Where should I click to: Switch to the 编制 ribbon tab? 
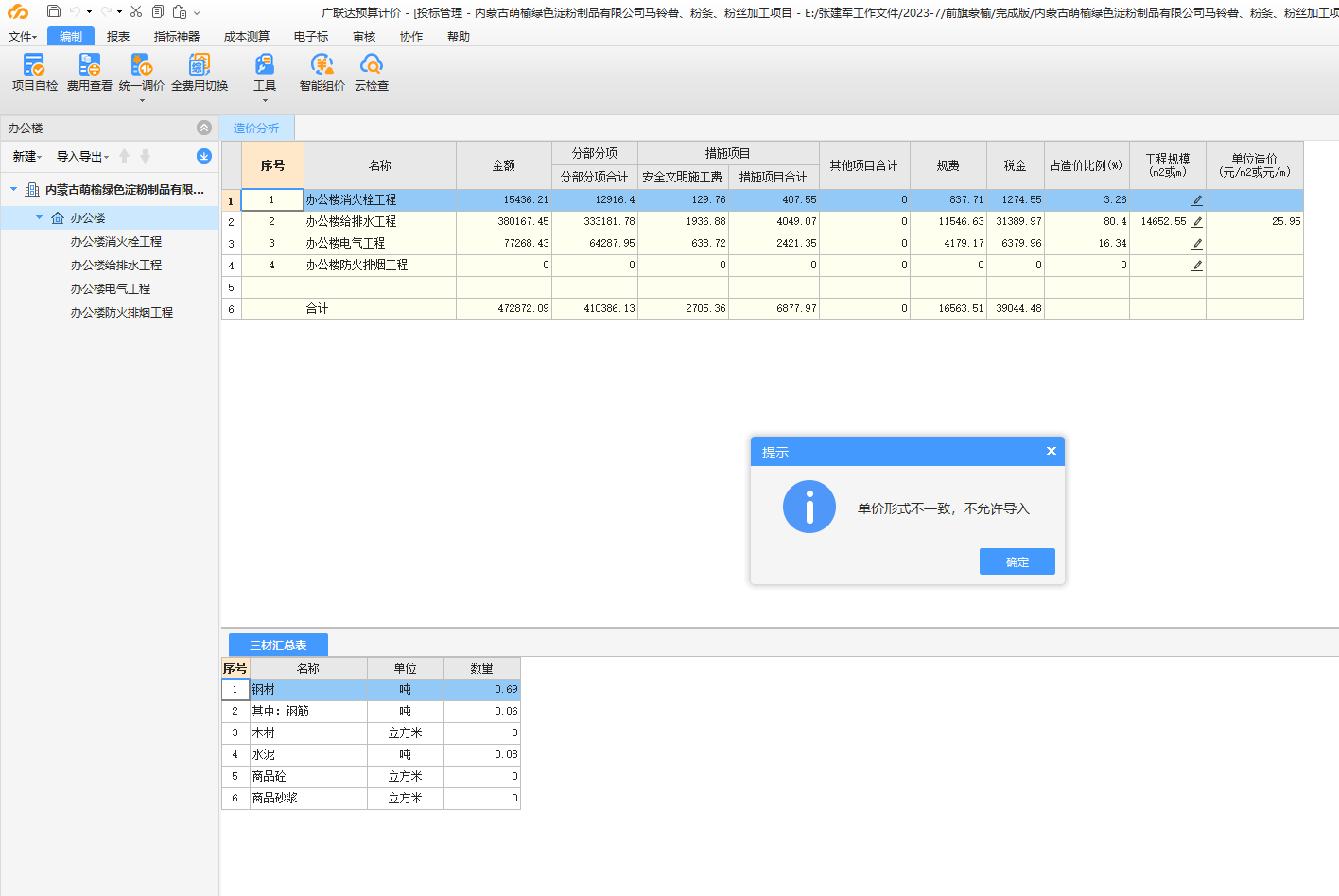coord(71,36)
